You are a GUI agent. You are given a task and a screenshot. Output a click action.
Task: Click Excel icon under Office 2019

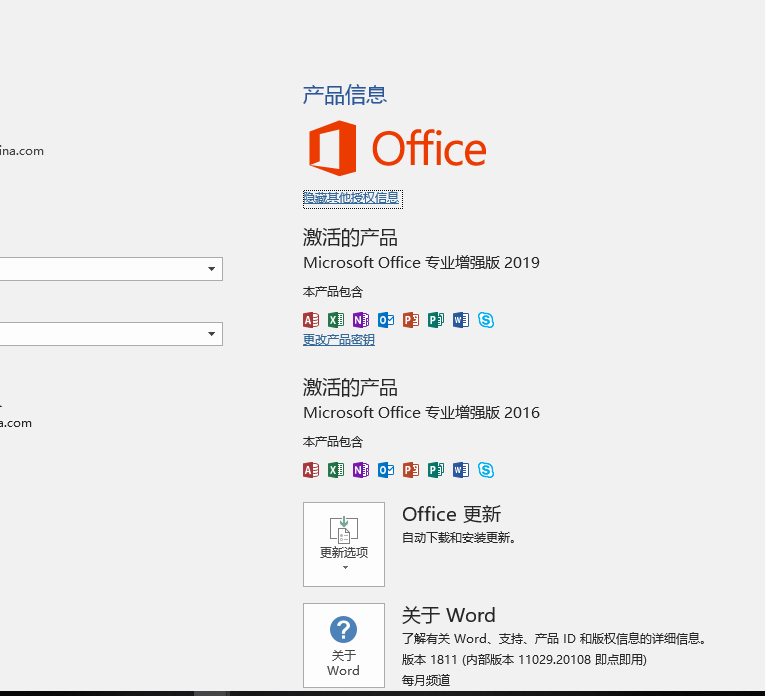(x=336, y=320)
